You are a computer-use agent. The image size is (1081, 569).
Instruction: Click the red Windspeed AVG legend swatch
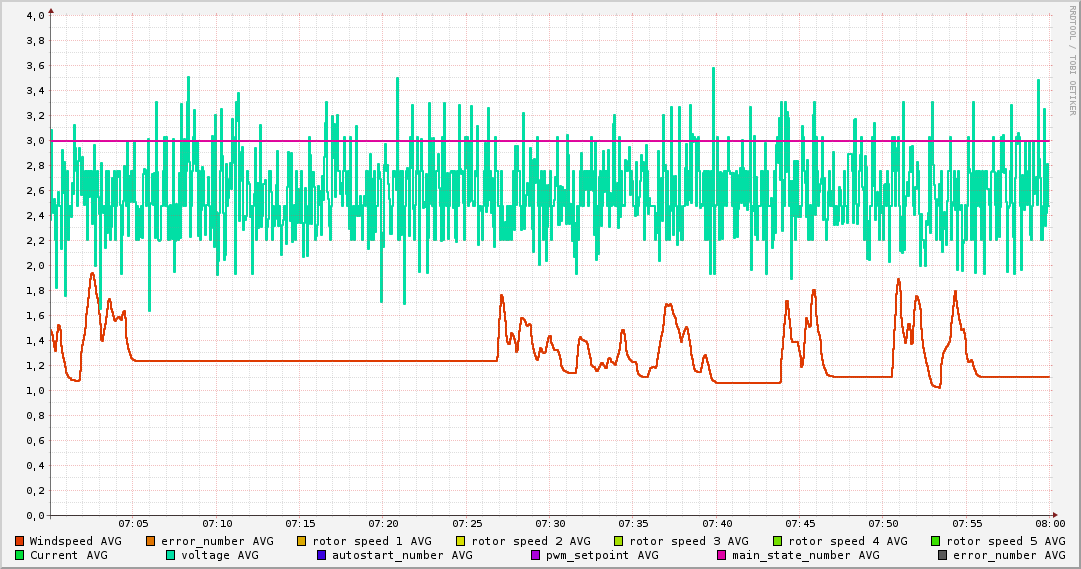(x=20, y=541)
